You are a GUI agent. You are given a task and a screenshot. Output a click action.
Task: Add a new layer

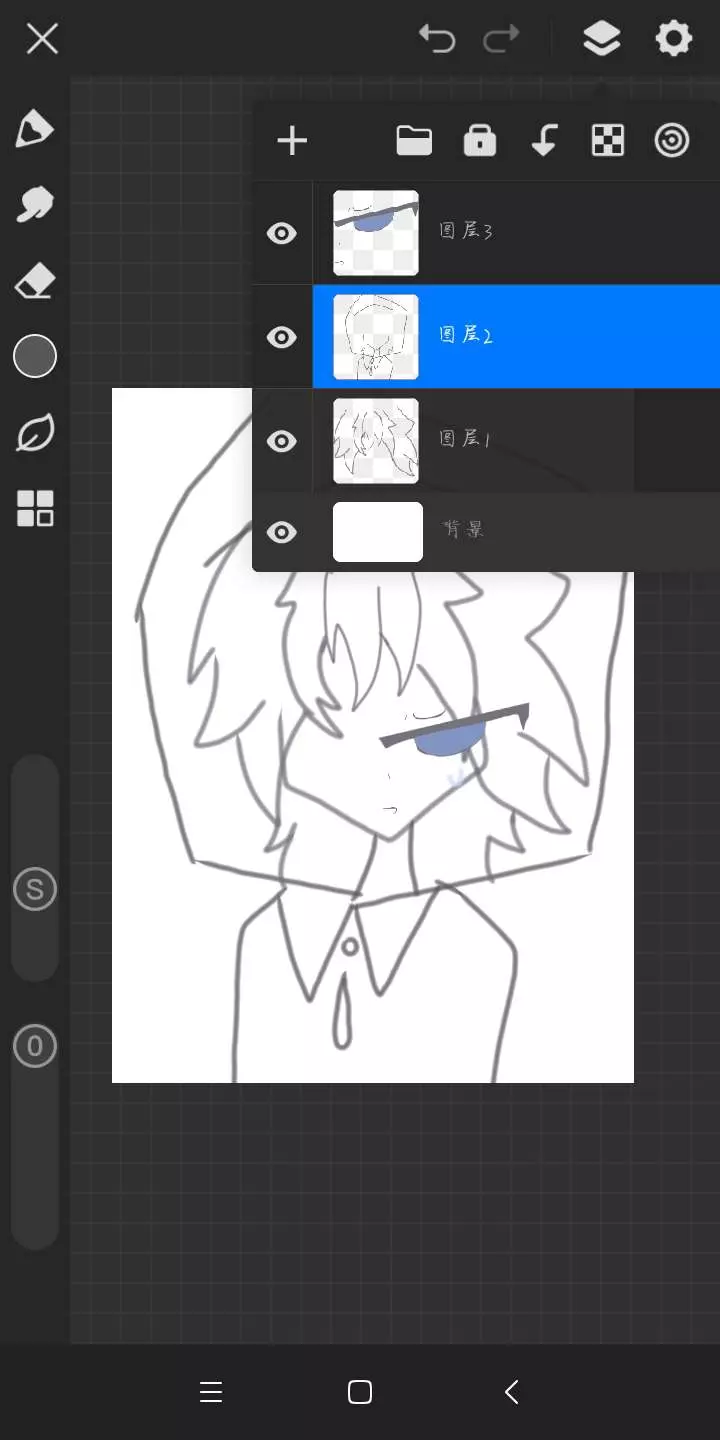[292, 141]
